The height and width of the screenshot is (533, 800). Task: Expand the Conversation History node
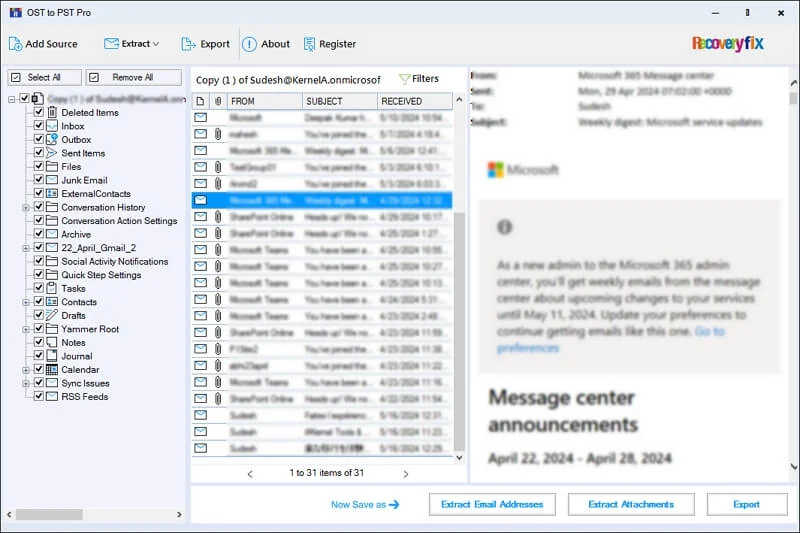point(26,208)
